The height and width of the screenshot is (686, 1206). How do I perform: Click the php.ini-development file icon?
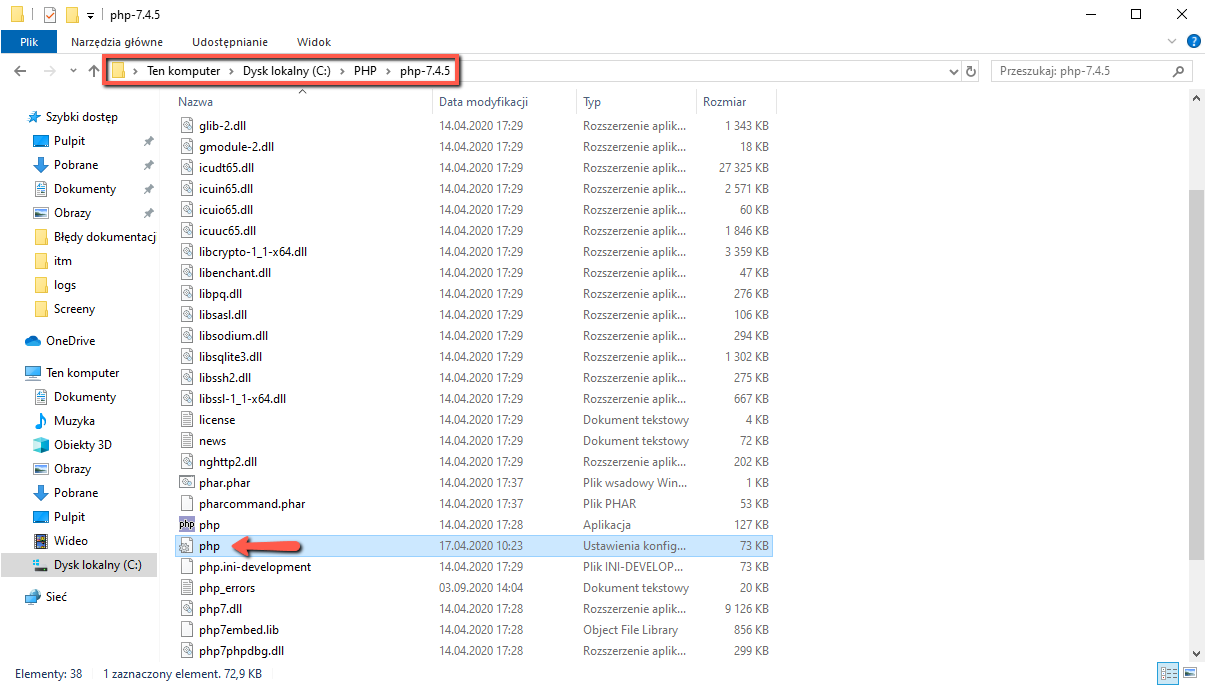pyautogui.click(x=186, y=567)
